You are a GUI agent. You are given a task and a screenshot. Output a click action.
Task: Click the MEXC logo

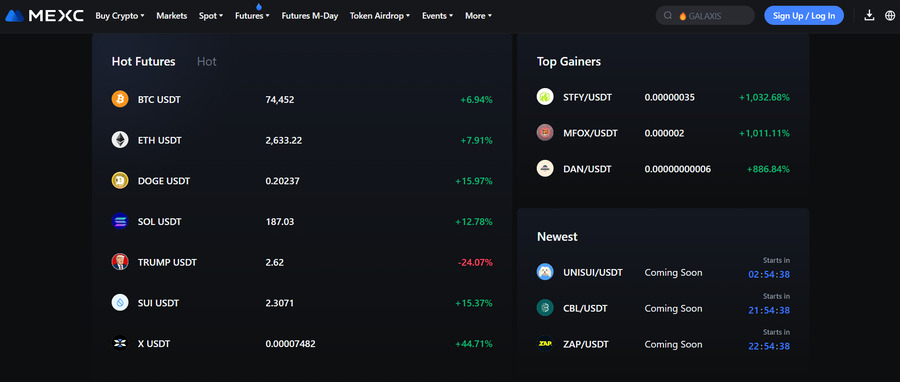point(44,15)
